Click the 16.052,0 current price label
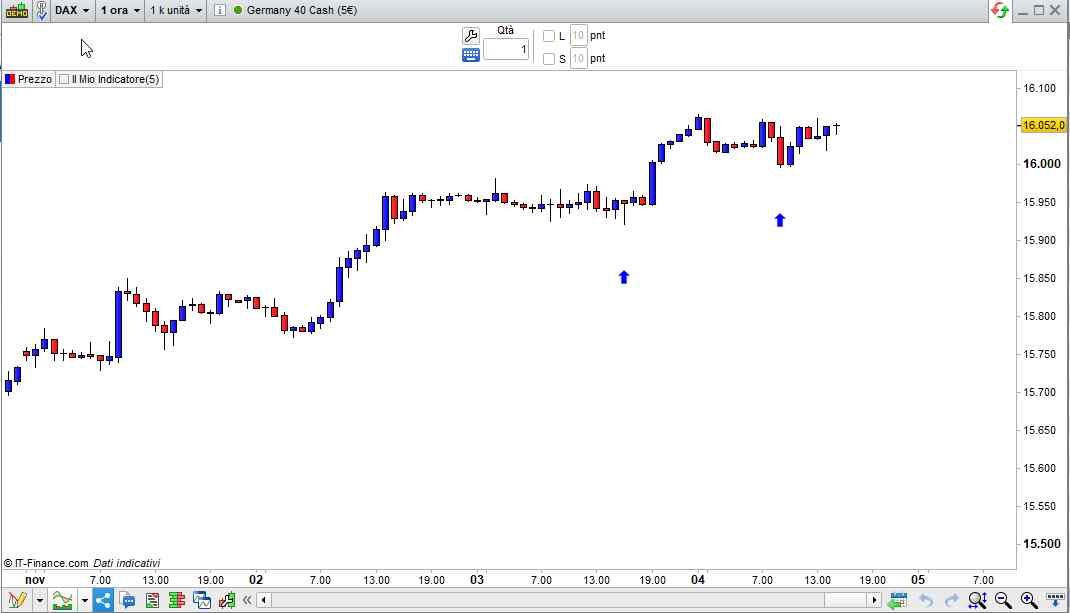This screenshot has width=1070, height=613. (x=1043, y=125)
